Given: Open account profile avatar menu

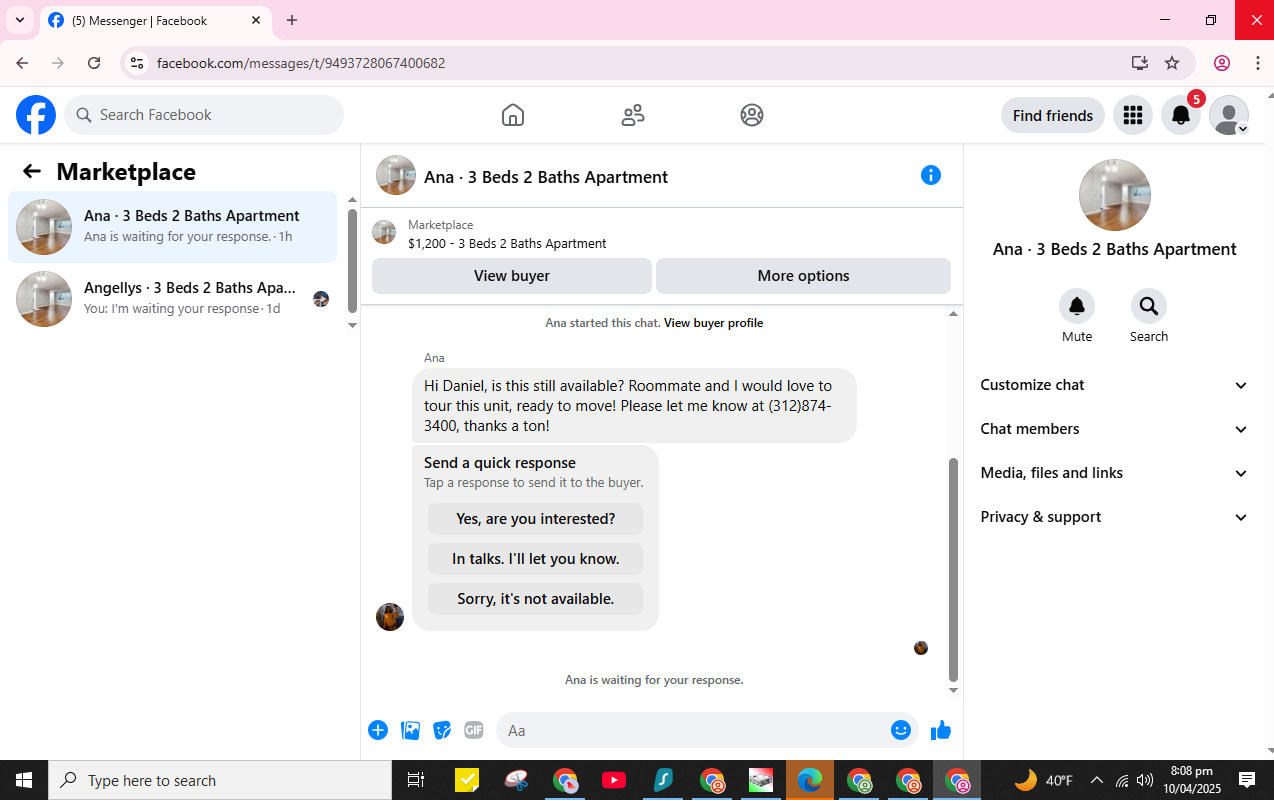Looking at the screenshot, I should pos(1229,115).
